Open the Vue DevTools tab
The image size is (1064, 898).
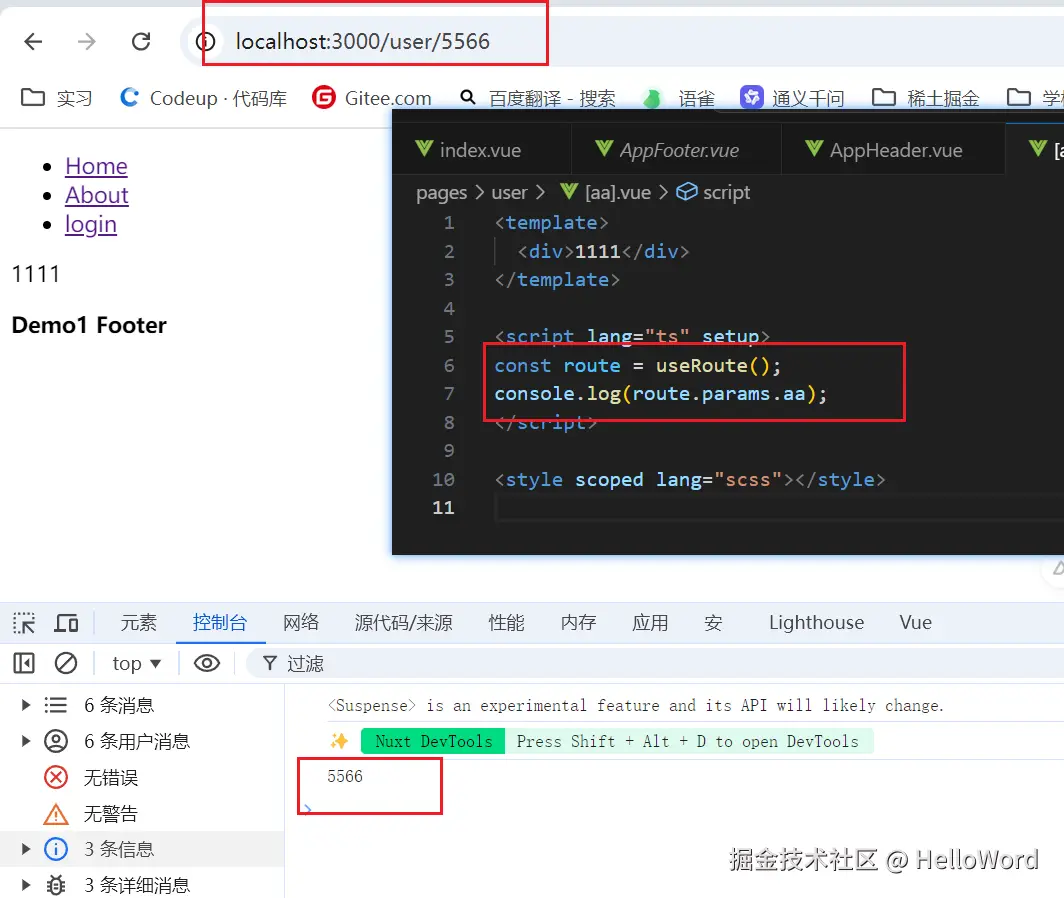pos(915,623)
